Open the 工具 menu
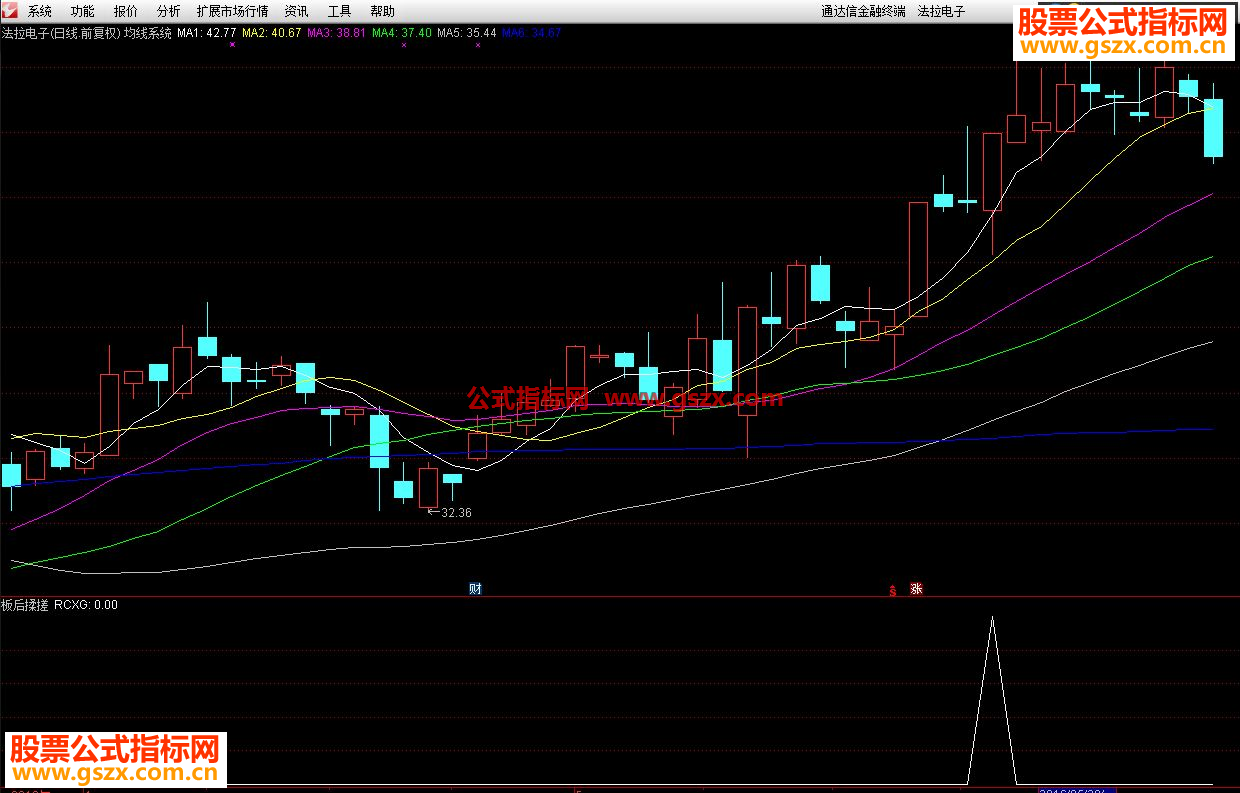 (339, 12)
